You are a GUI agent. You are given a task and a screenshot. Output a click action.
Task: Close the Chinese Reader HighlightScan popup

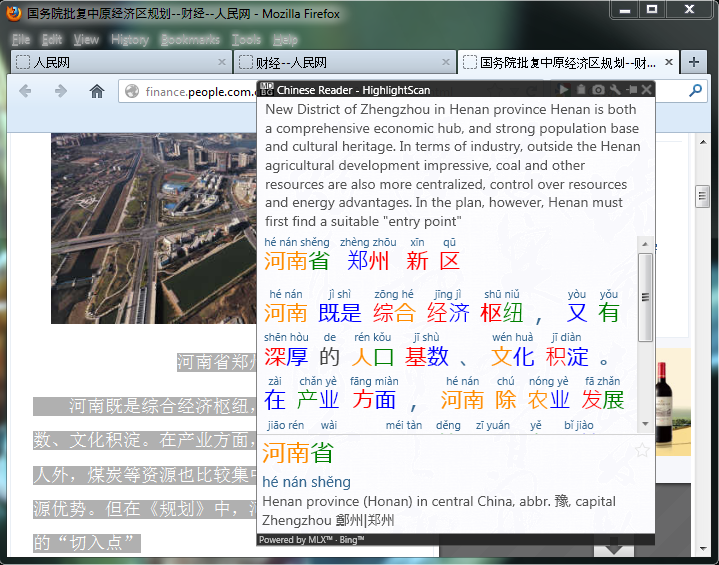coord(647,89)
